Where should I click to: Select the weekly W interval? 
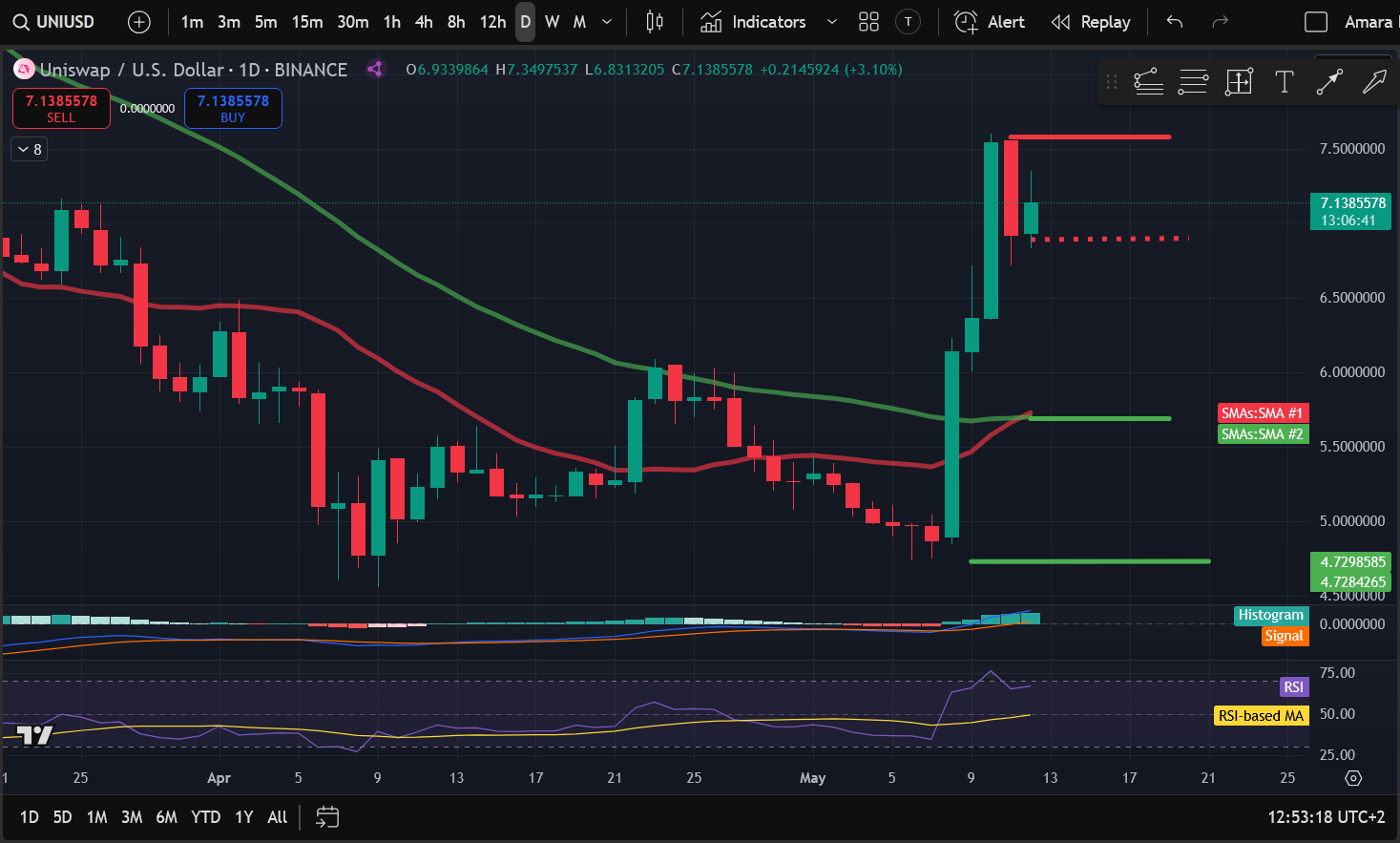point(553,21)
